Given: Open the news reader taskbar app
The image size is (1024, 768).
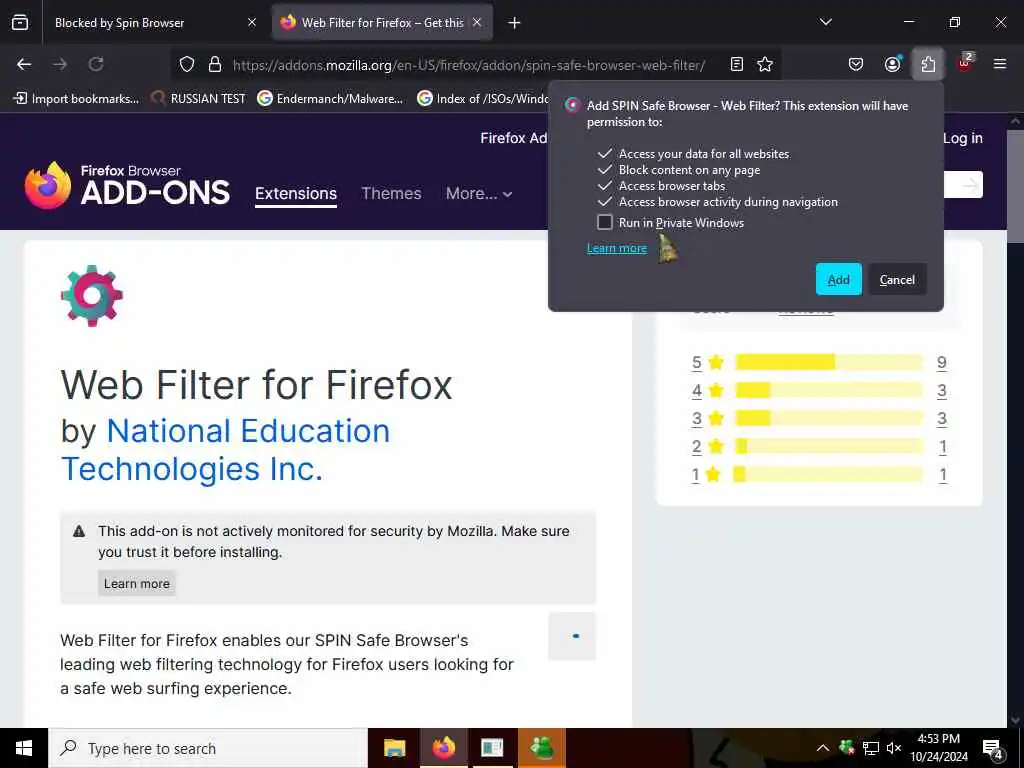Looking at the screenshot, I should pos(492,748).
